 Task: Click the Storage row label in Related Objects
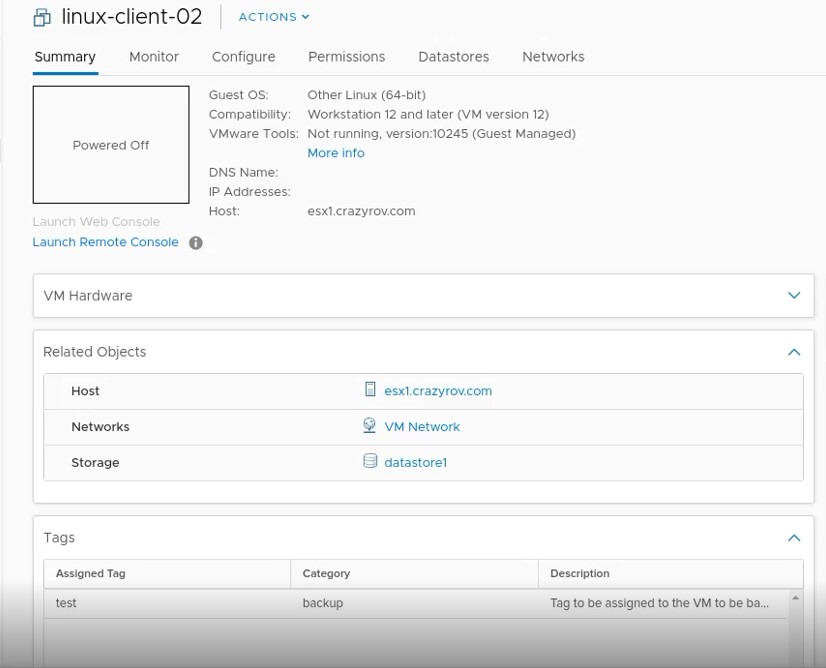[95, 463]
